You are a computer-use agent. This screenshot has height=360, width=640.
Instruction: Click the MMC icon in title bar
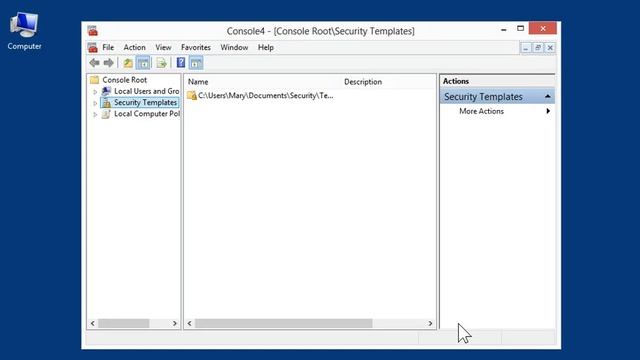click(x=93, y=31)
